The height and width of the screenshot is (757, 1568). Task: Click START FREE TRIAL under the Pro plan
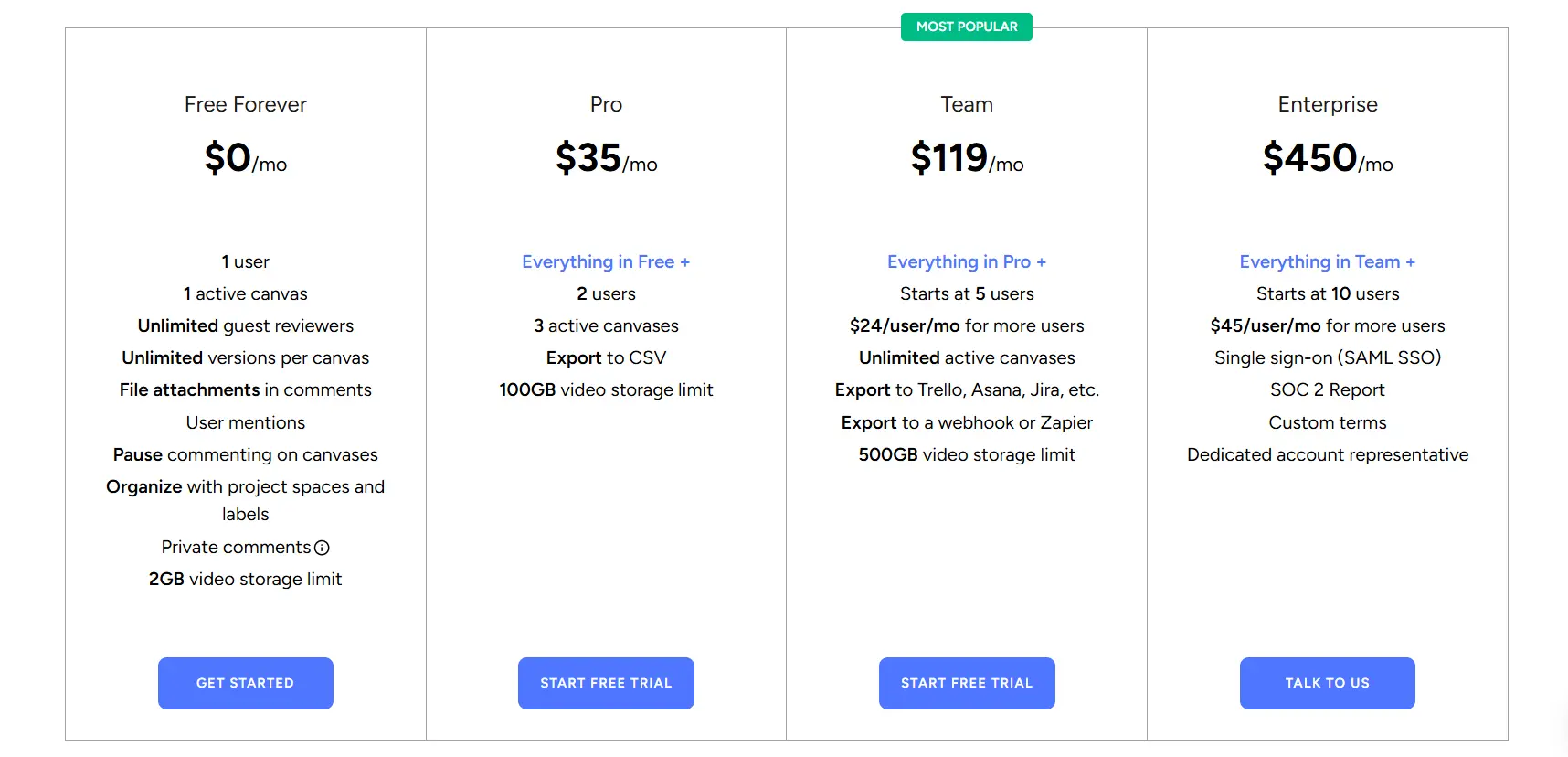click(x=606, y=683)
